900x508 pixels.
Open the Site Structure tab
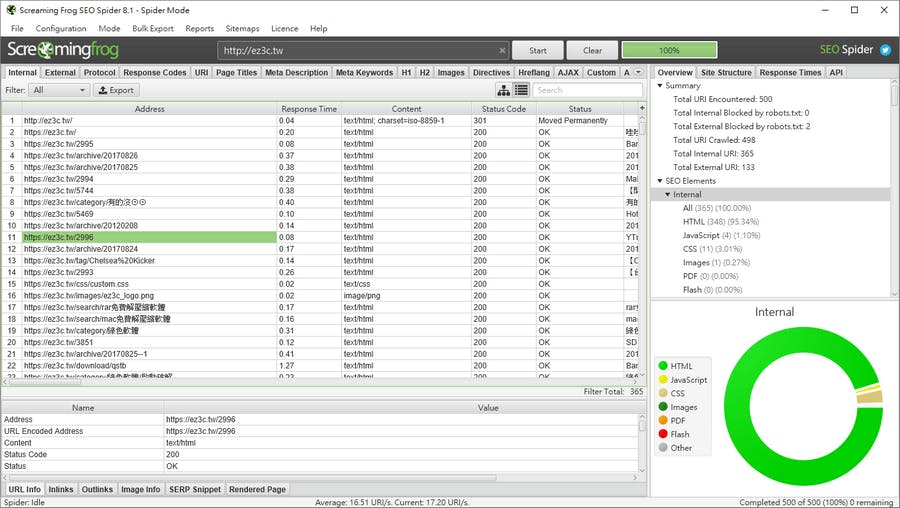[x=726, y=72]
